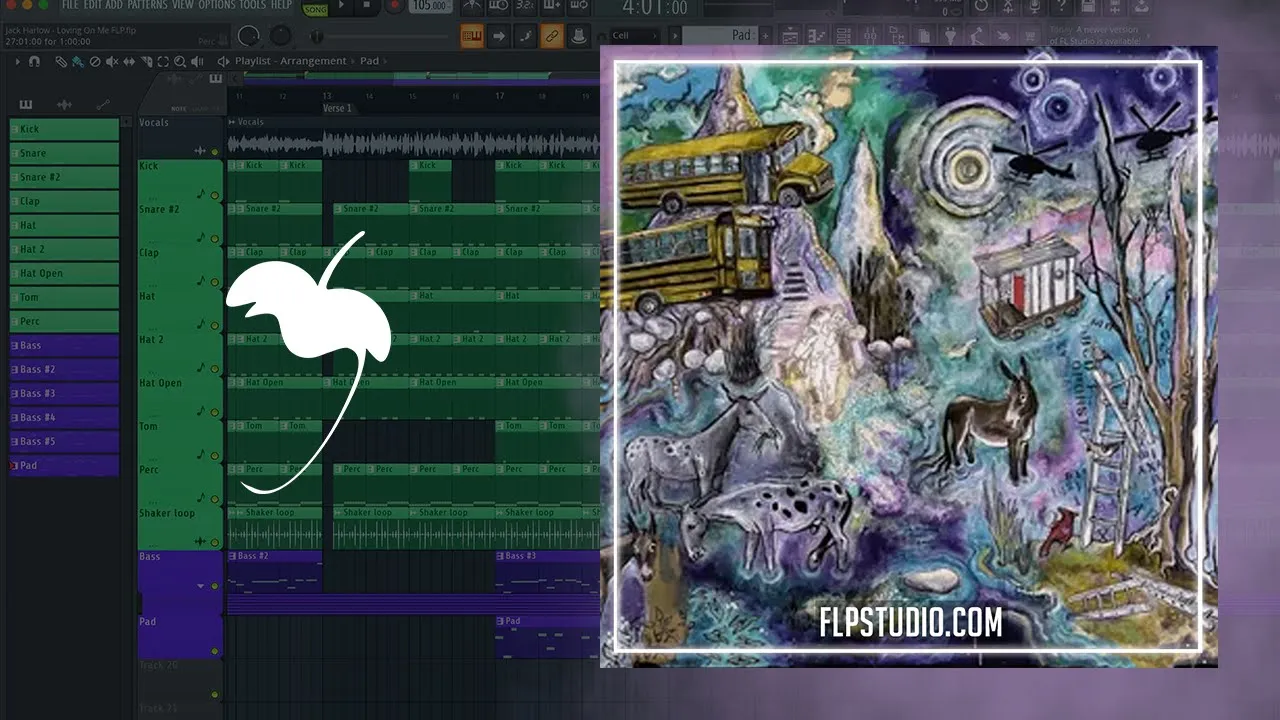The width and height of the screenshot is (1280, 720).
Task: Click the main volume knob
Action: coord(249,37)
